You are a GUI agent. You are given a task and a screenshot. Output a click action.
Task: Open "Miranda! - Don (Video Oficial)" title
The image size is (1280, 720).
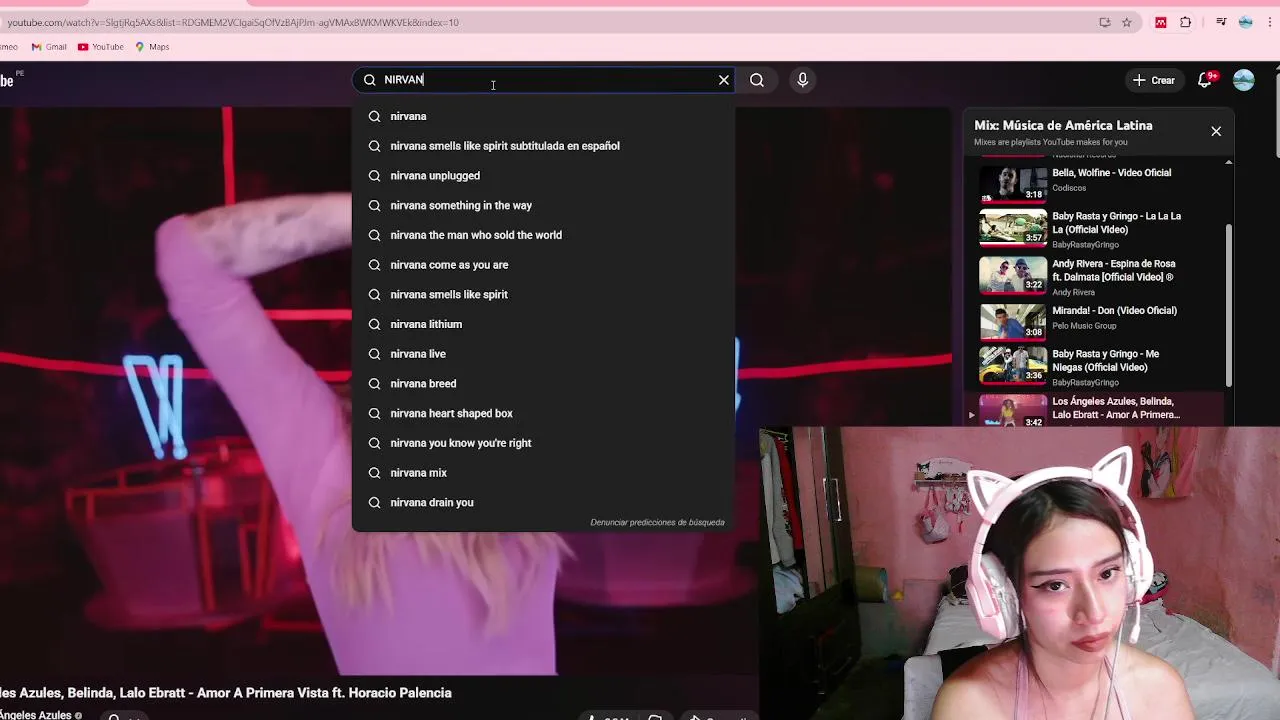tap(1114, 311)
